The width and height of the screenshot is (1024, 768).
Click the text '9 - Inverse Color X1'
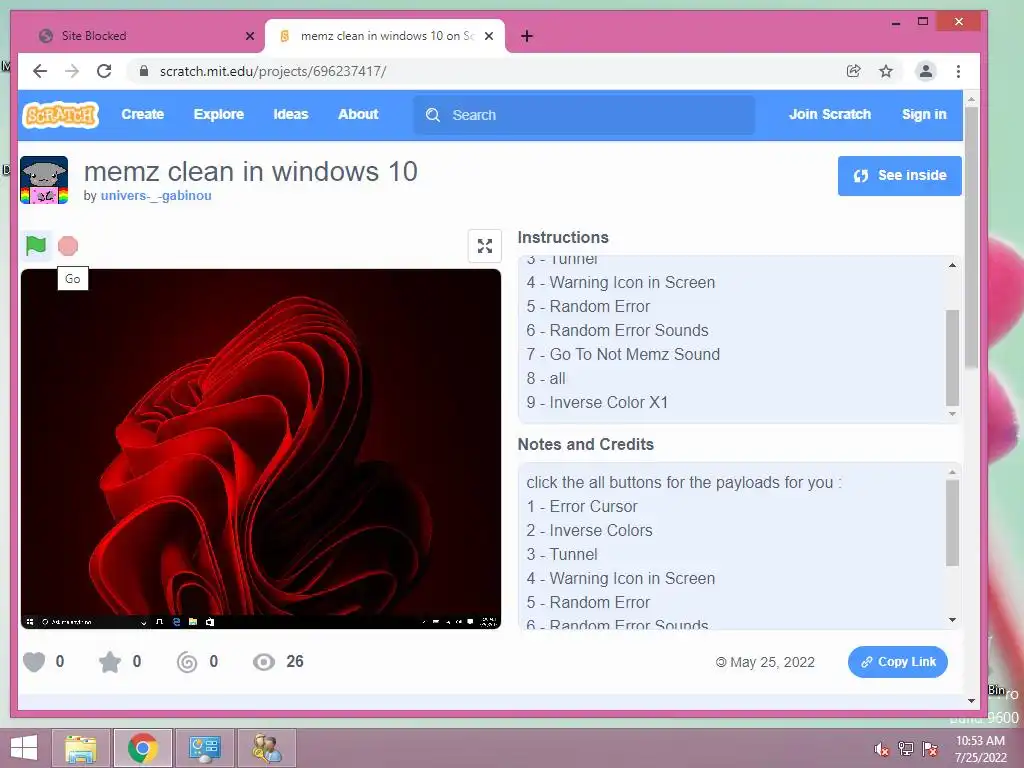click(x=597, y=402)
